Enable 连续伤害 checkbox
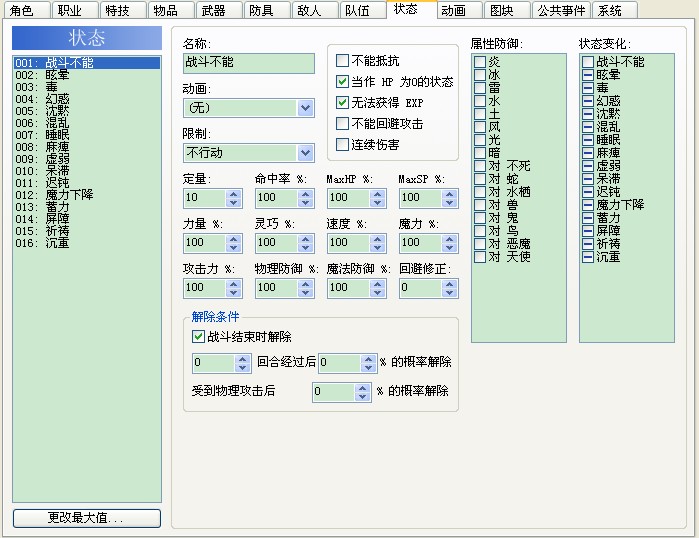Viewport: 699px width, 538px height. [x=342, y=144]
